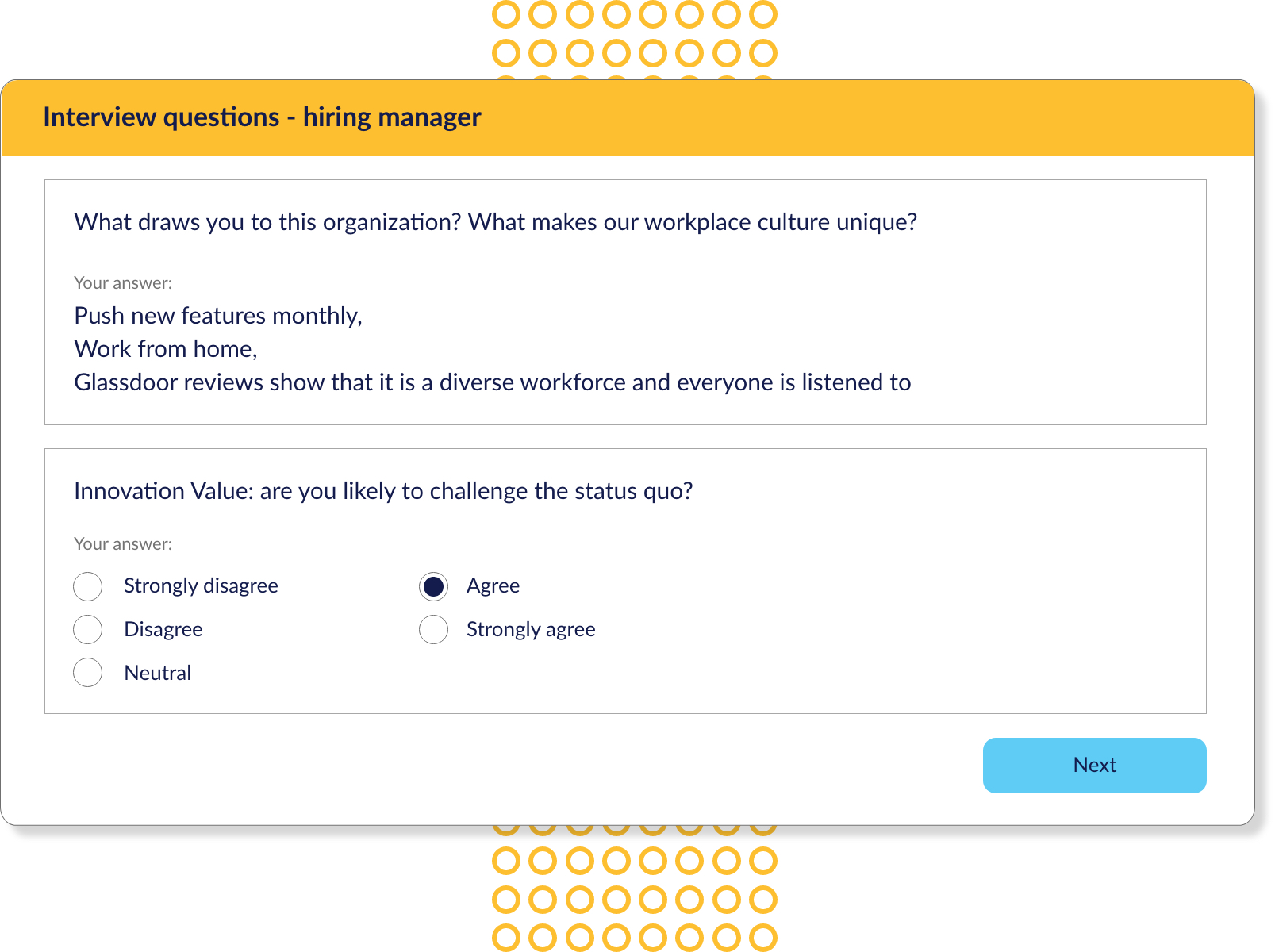
Task: Click the 'Push new features monthly' answer line
Action: (218, 316)
